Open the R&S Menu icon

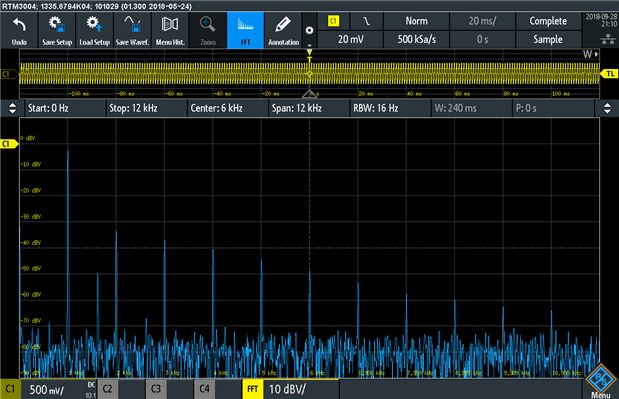pos(601,382)
